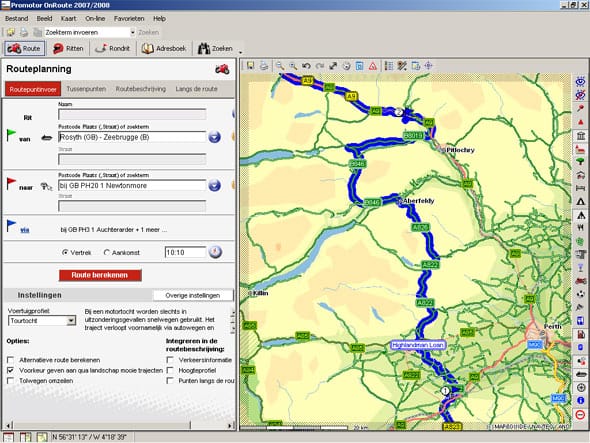The height and width of the screenshot is (443, 590).
Task: Click the naar field with Newtonmore
Action: point(132,186)
